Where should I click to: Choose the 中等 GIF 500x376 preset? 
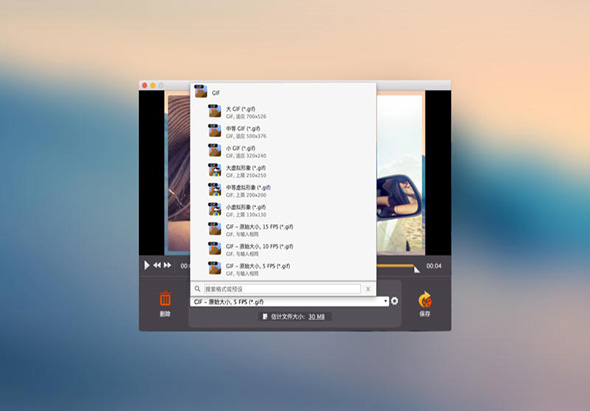coord(283,131)
